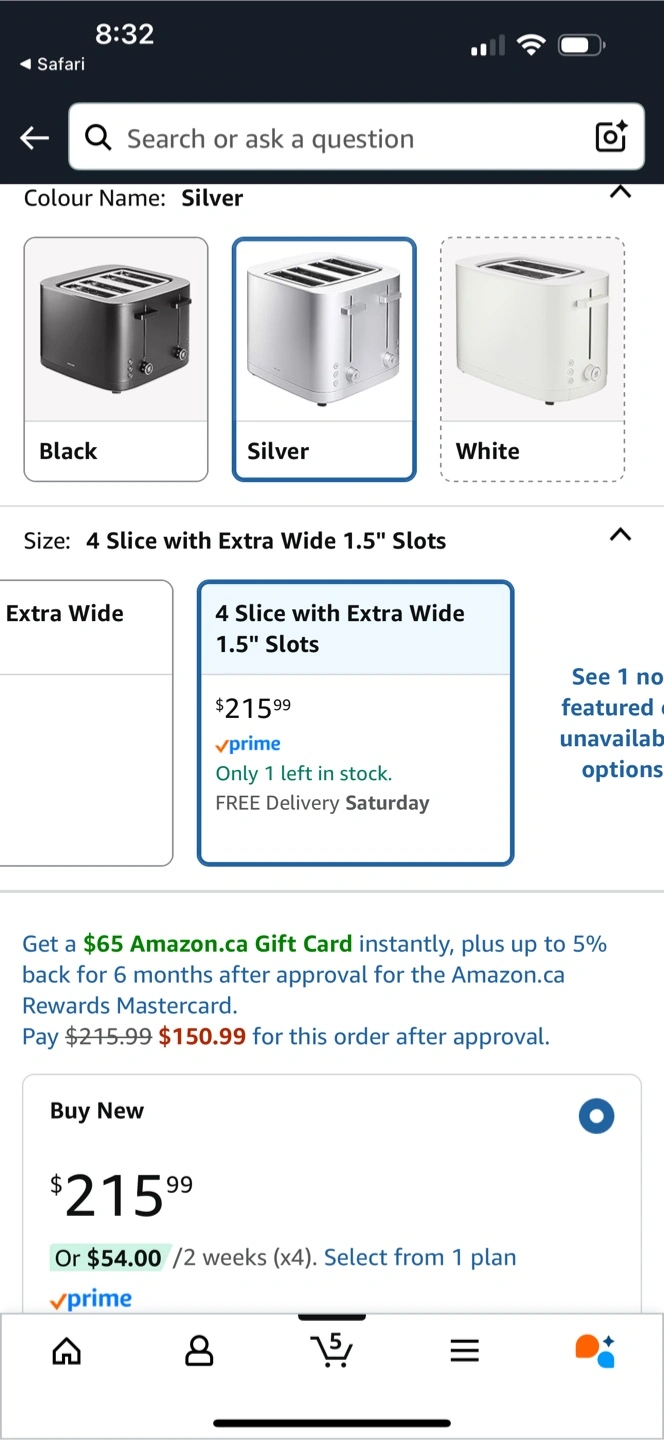Select the partially hidden Extra Wide size
Screen dimensions: 664x1440
(80, 722)
